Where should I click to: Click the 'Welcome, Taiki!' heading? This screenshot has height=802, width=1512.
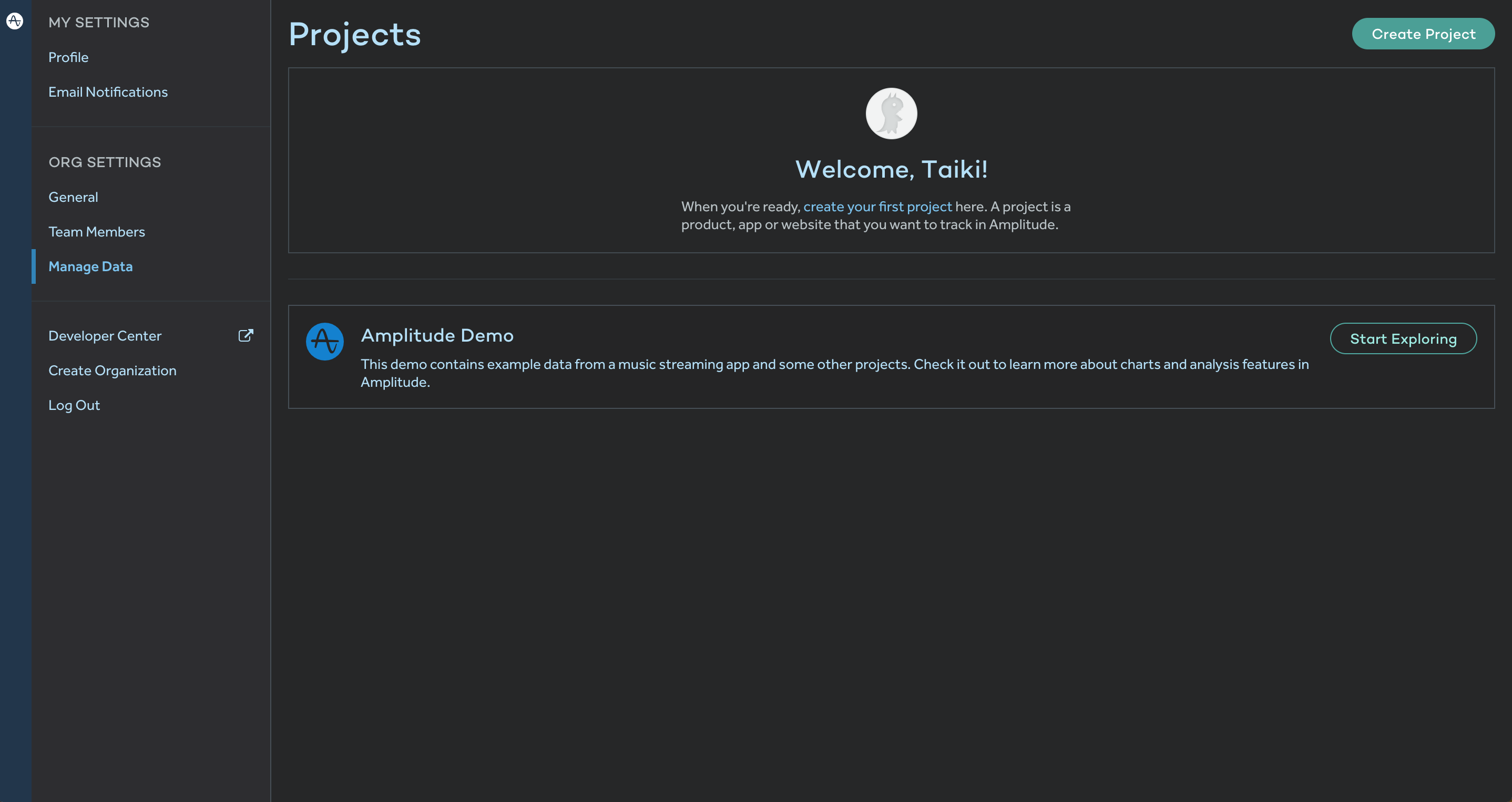point(892,170)
